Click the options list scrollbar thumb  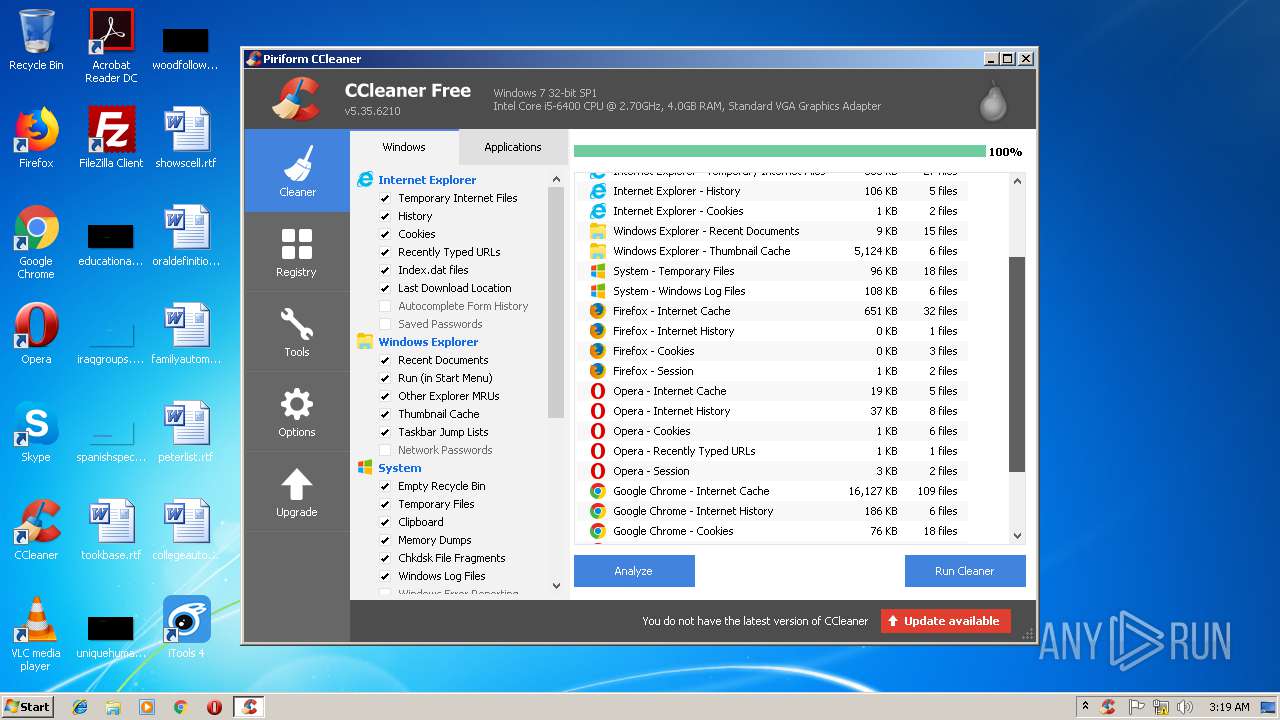point(556,302)
